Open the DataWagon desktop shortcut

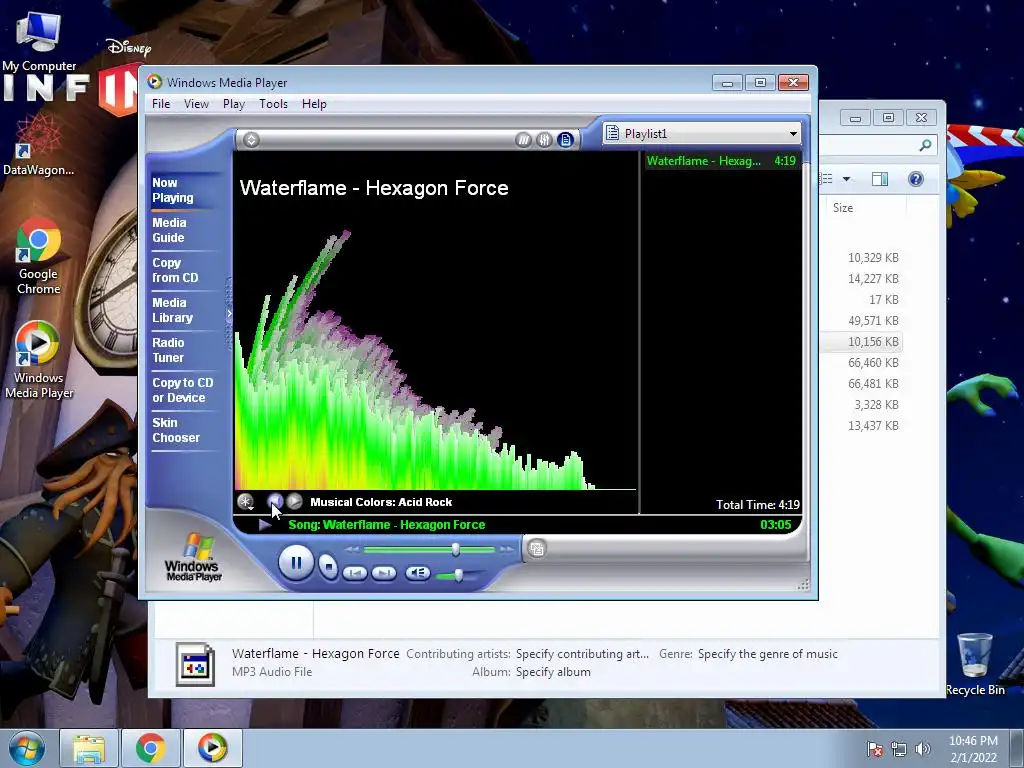[39, 145]
